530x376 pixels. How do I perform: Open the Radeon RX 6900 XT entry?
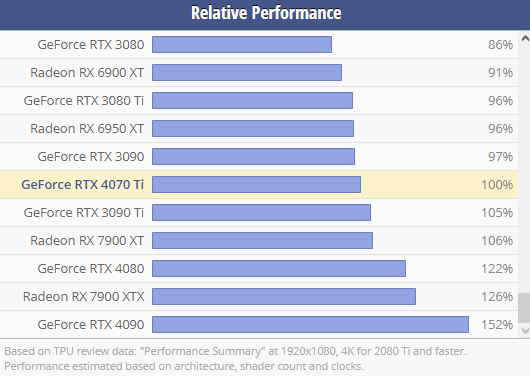click(87, 73)
